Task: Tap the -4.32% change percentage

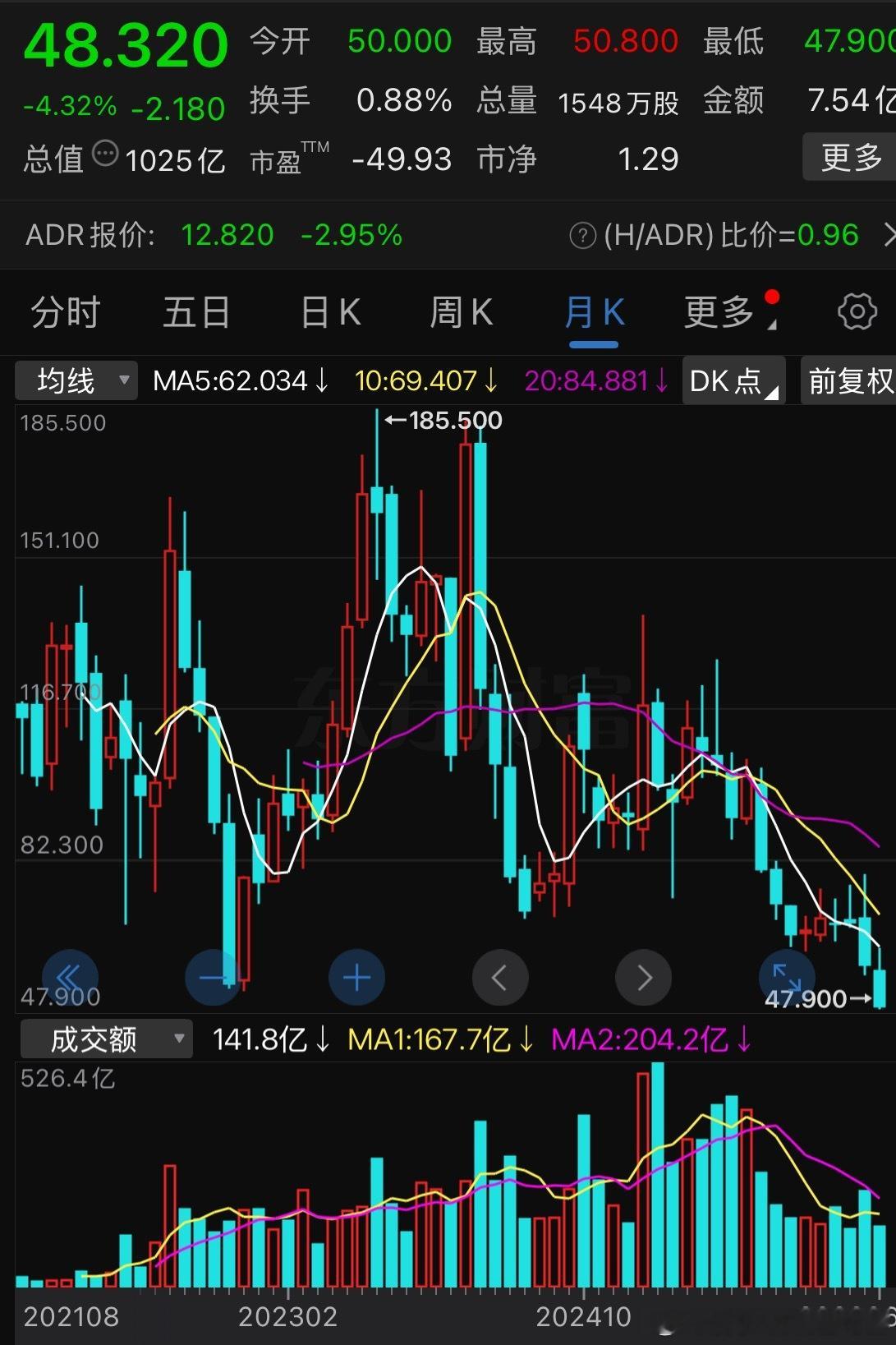Action: 70,107
